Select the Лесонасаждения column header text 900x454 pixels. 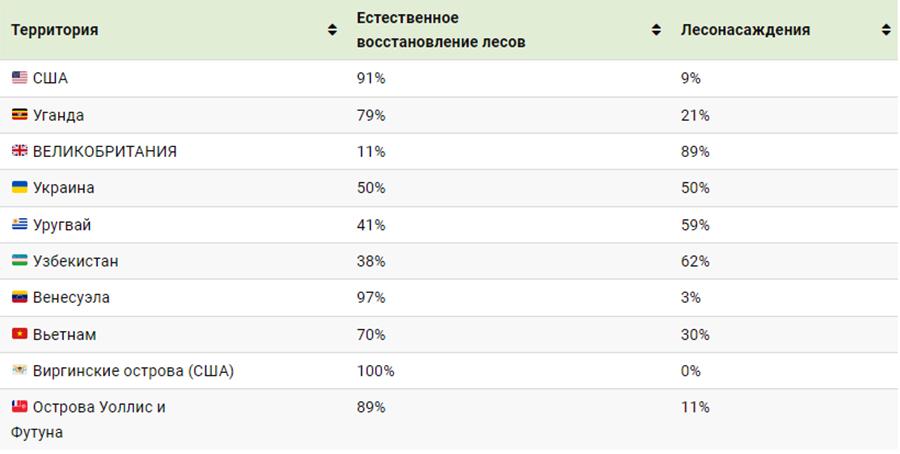click(745, 30)
